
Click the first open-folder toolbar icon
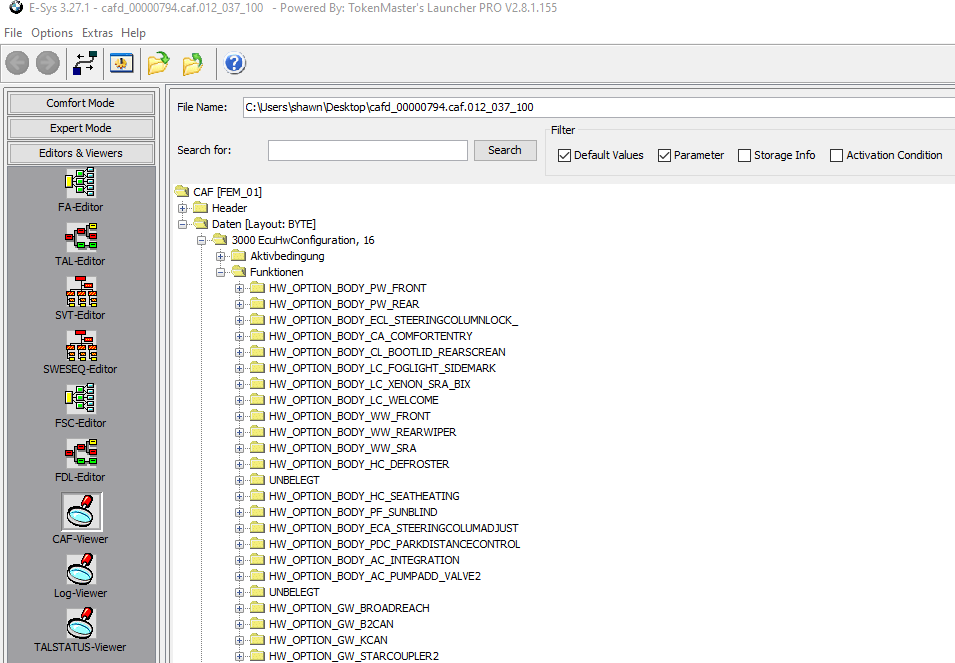158,63
